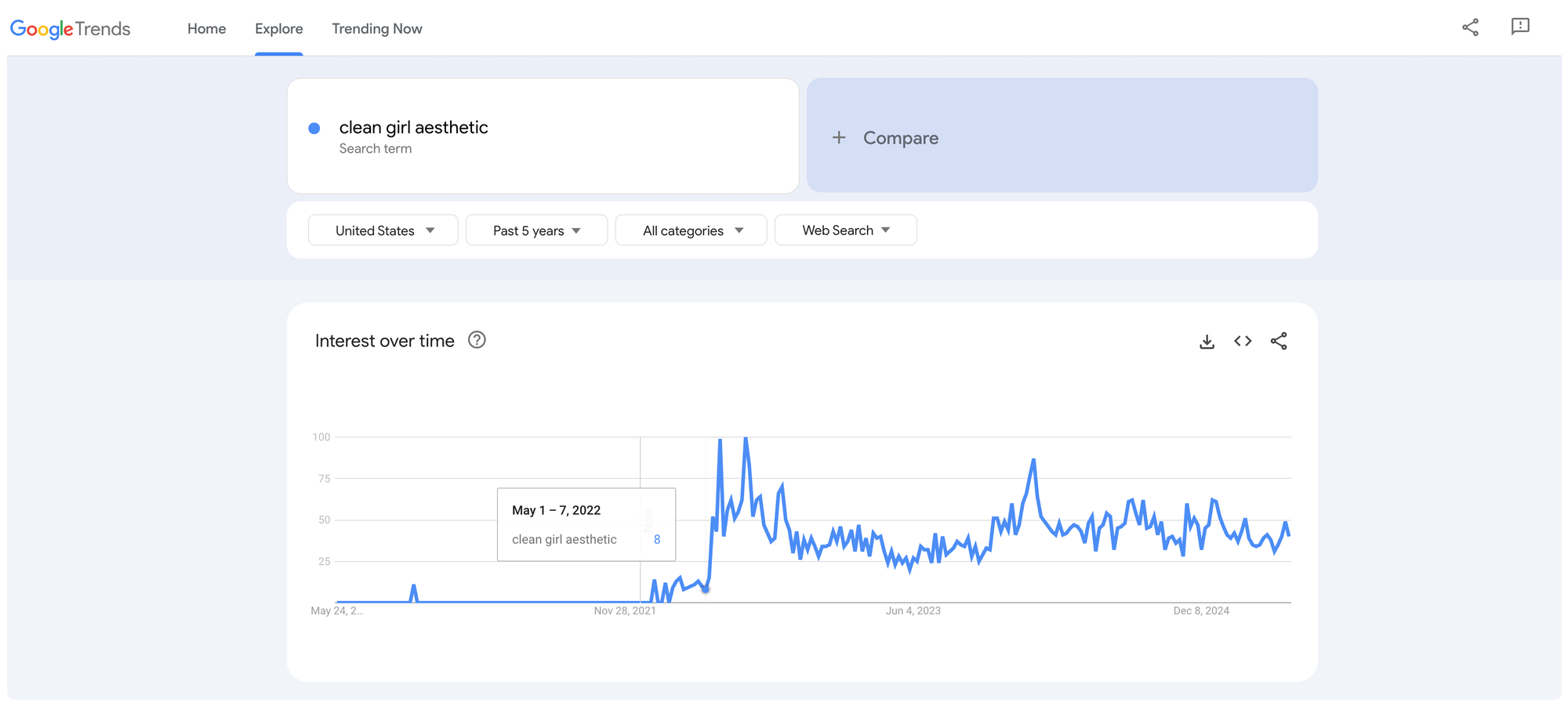Click the embed code icon
Image resolution: width=1568 pixels, height=706 pixels.
pyautogui.click(x=1243, y=341)
